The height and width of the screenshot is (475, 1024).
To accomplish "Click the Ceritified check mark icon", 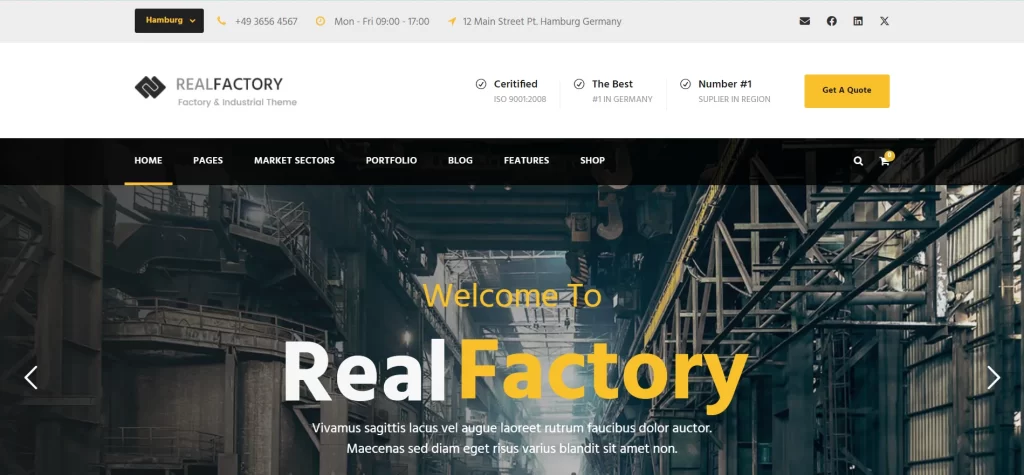I will (481, 84).
